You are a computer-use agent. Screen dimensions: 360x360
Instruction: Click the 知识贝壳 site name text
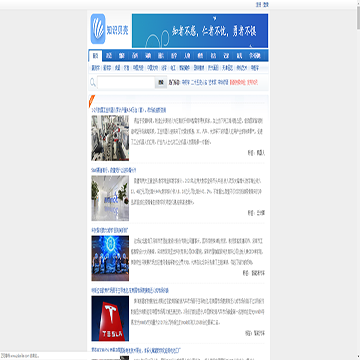pyautogui.click(x=117, y=31)
